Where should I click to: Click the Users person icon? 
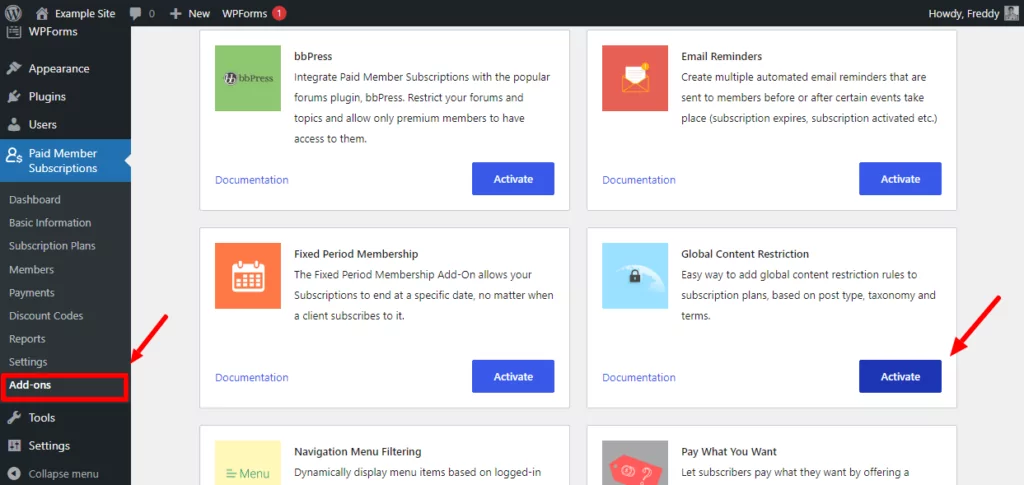14,125
